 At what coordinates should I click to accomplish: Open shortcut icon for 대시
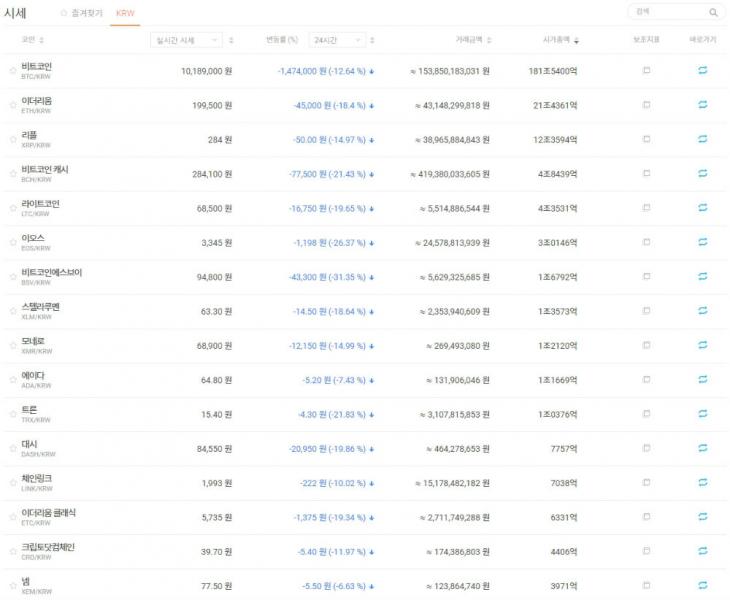703,448
